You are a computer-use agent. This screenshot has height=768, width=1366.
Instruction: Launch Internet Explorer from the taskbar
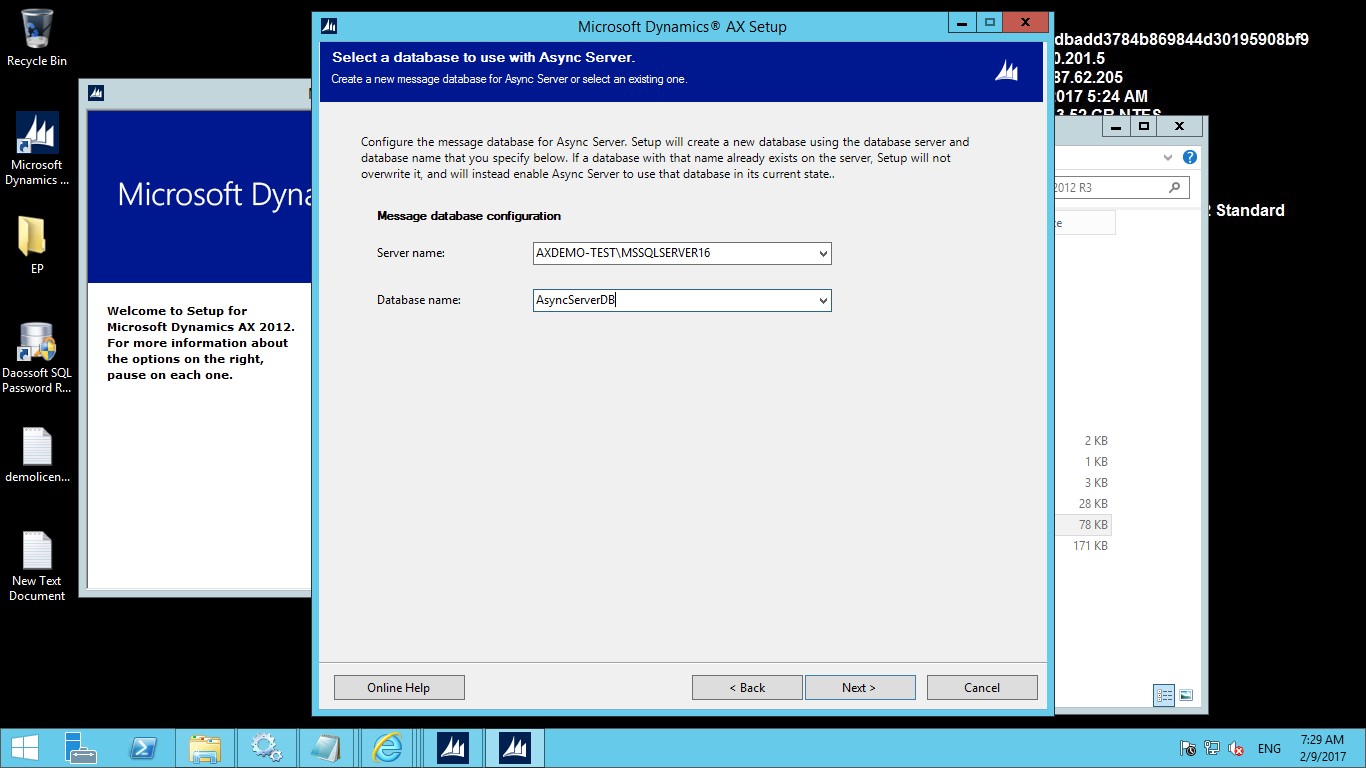click(x=387, y=748)
